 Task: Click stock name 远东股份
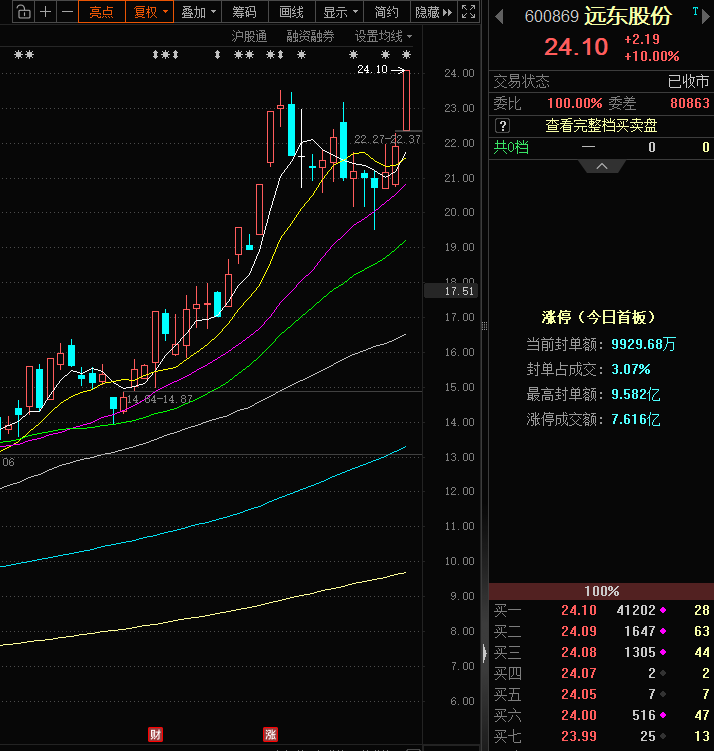pyautogui.click(x=628, y=16)
